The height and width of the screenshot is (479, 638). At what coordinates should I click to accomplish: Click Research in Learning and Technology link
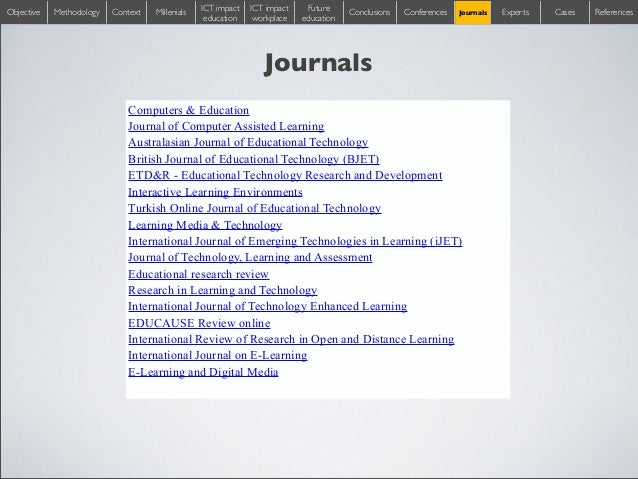223,290
